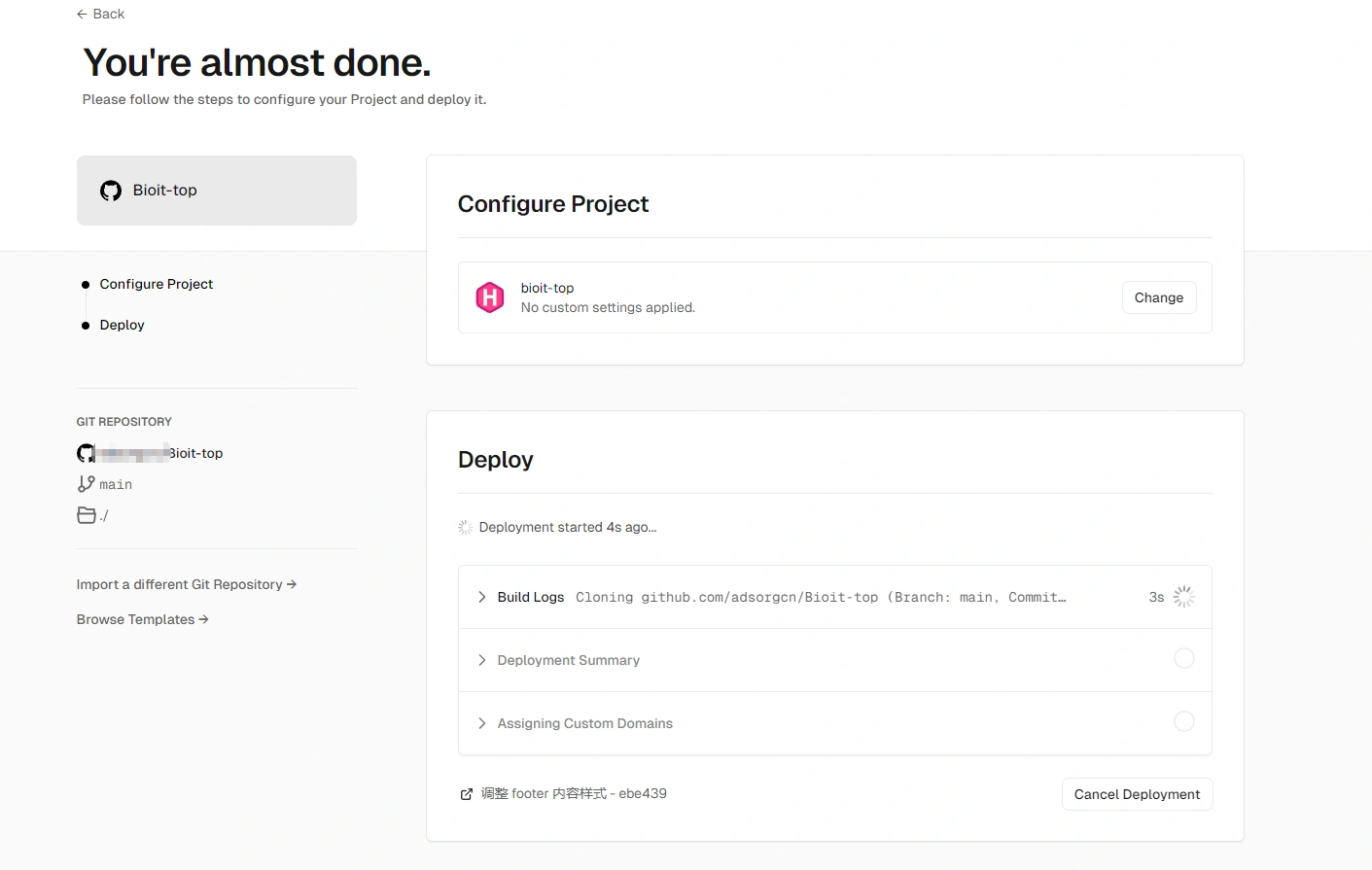Screen dimensions: 1372x870
Task: Click the Bioit-top repository card
Action: pos(217,191)
